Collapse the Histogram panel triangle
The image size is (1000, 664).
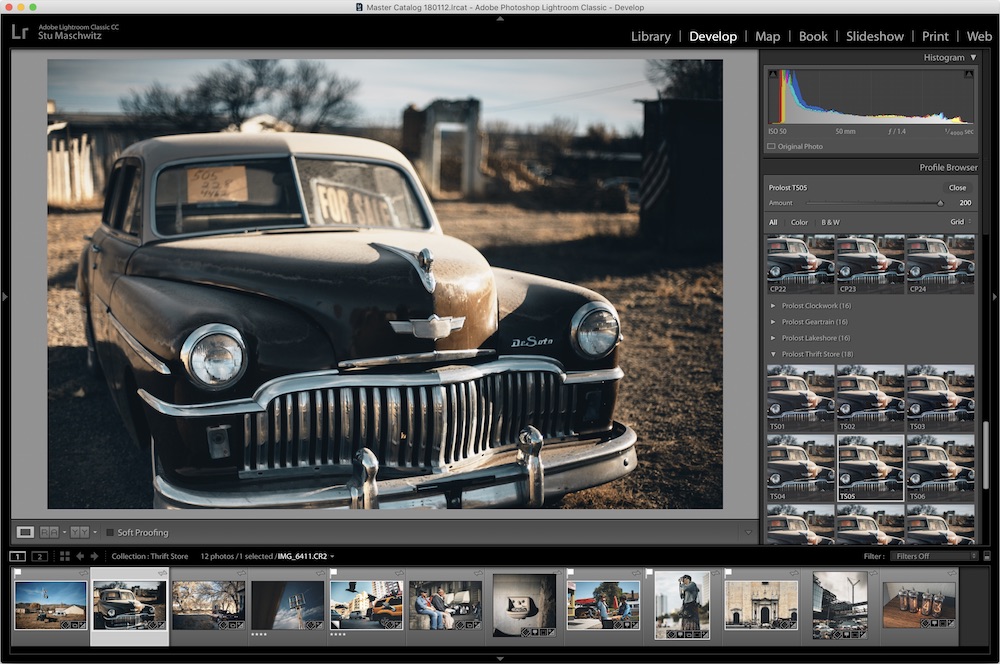click(973, 57)
